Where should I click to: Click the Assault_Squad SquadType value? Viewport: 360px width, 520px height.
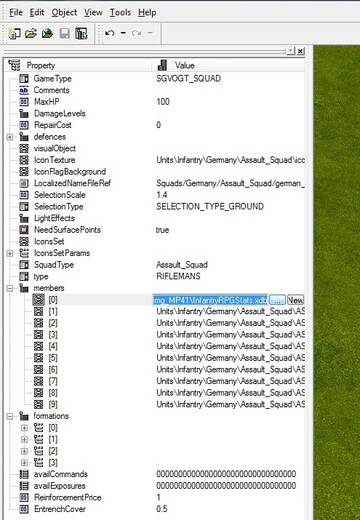click(182, 265)
